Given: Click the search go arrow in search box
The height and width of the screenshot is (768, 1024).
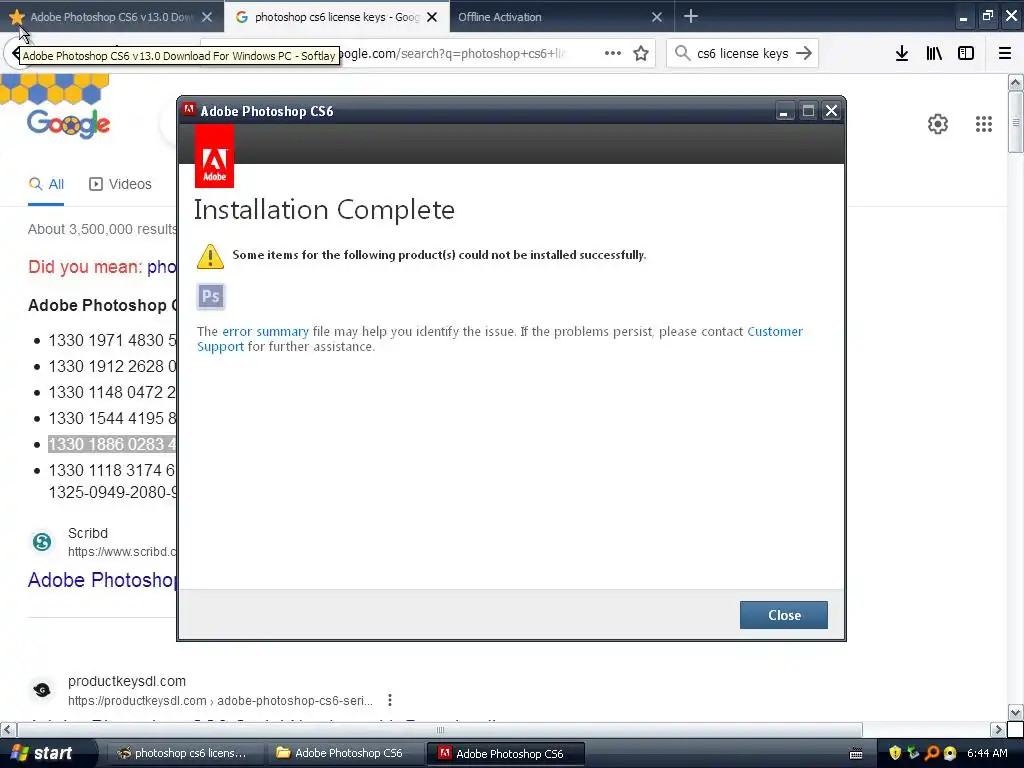Looking at the screenshot, I should pos(804,53).
